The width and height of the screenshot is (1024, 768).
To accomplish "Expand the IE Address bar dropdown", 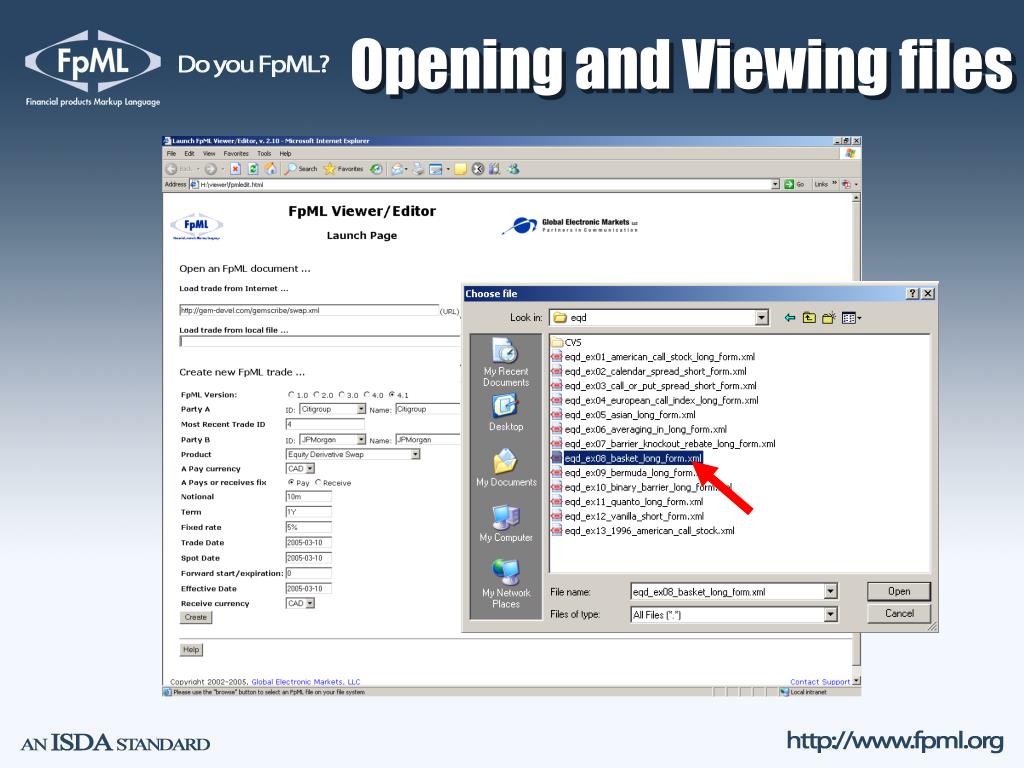I will [775, 185].
